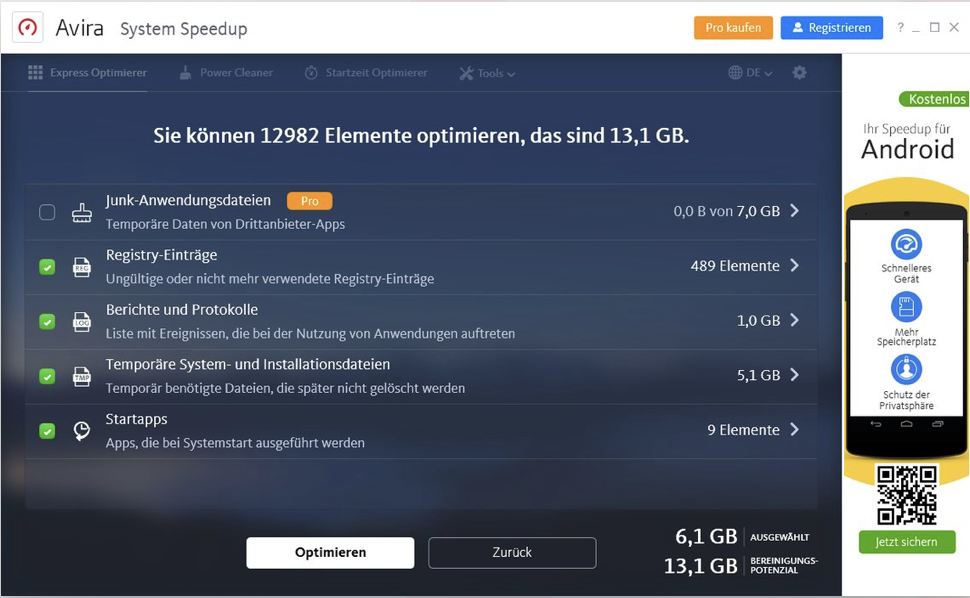Expand Junk-Anwendungsdateien details chevron
This screenshot has width=970, height=598.
tap(795, 211)
